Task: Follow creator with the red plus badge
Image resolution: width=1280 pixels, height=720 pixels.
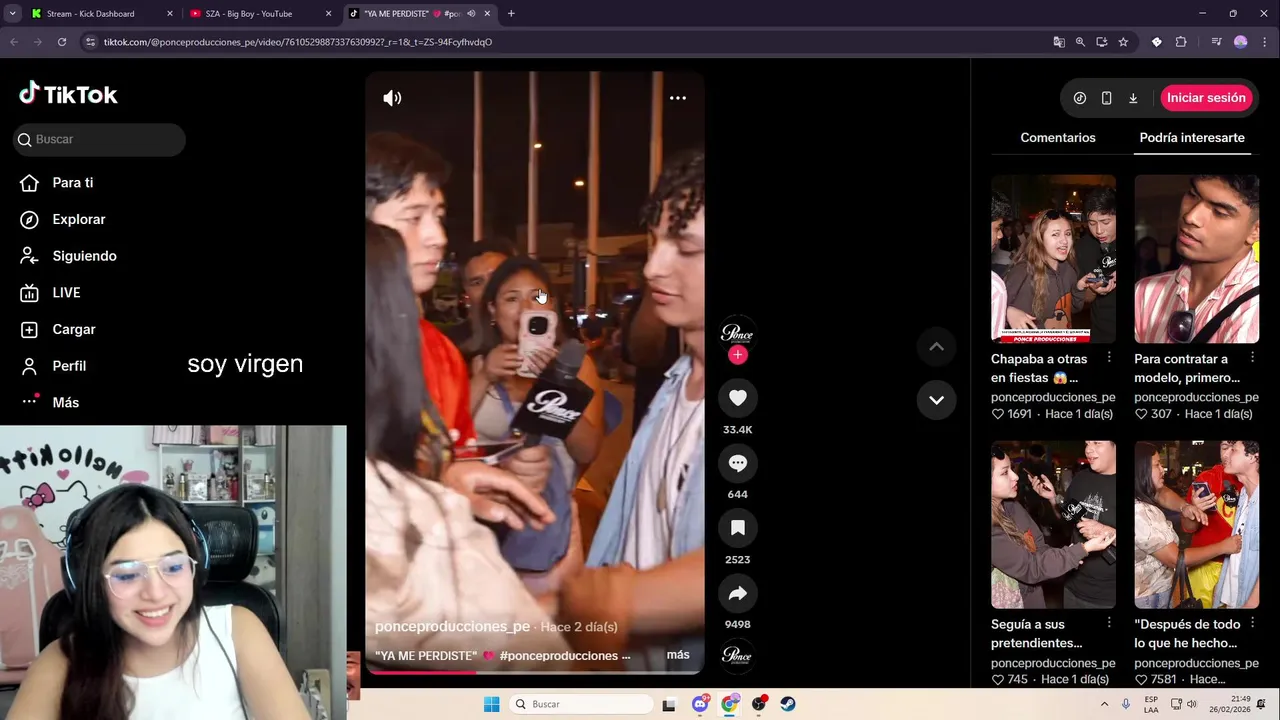Action: click(x=738, y=355)
